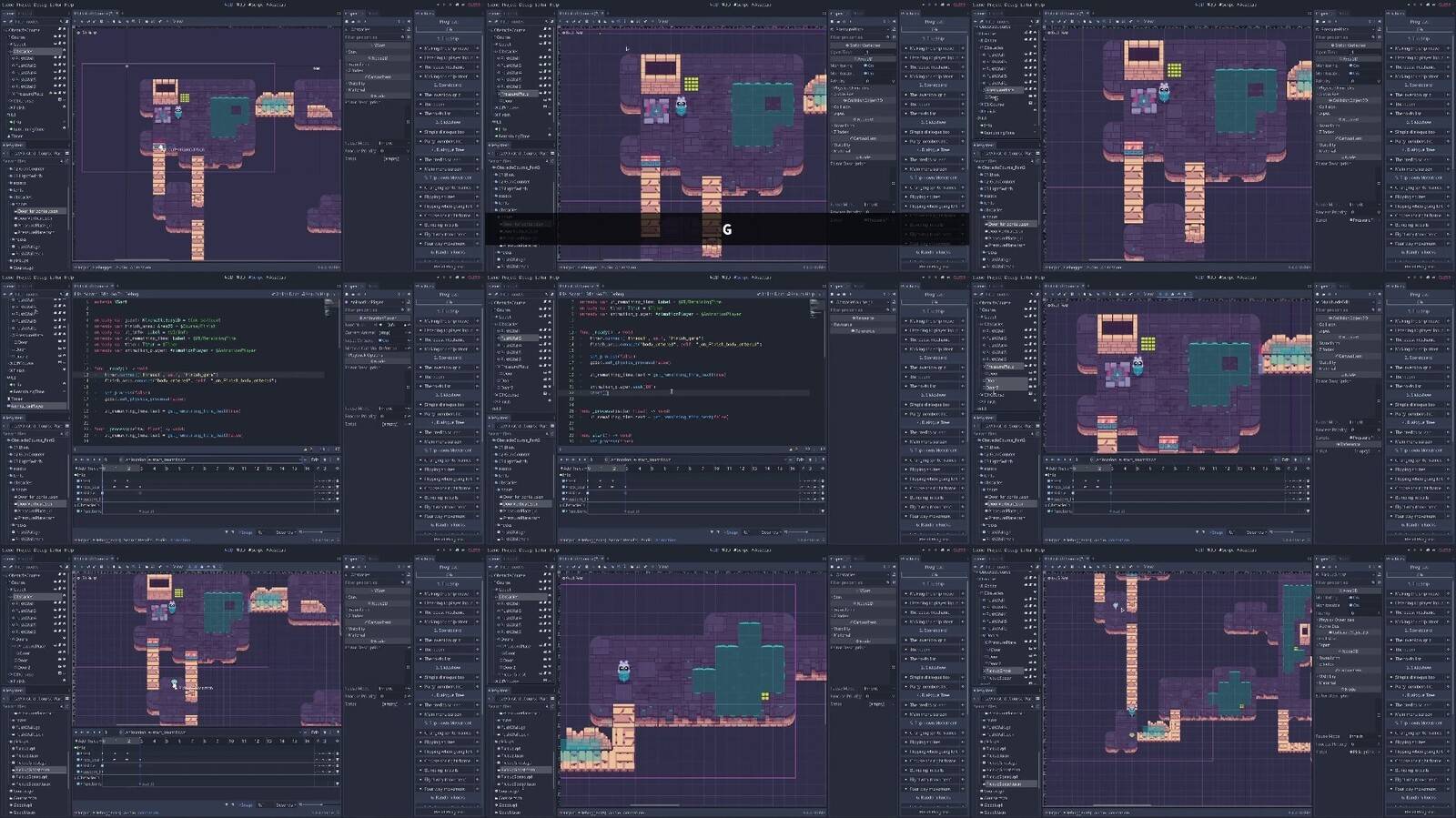Click animation Edit button in bottom-left frame
This screenshot has height=818, width=1456.
pyautogui.click(x=316, y=732)
